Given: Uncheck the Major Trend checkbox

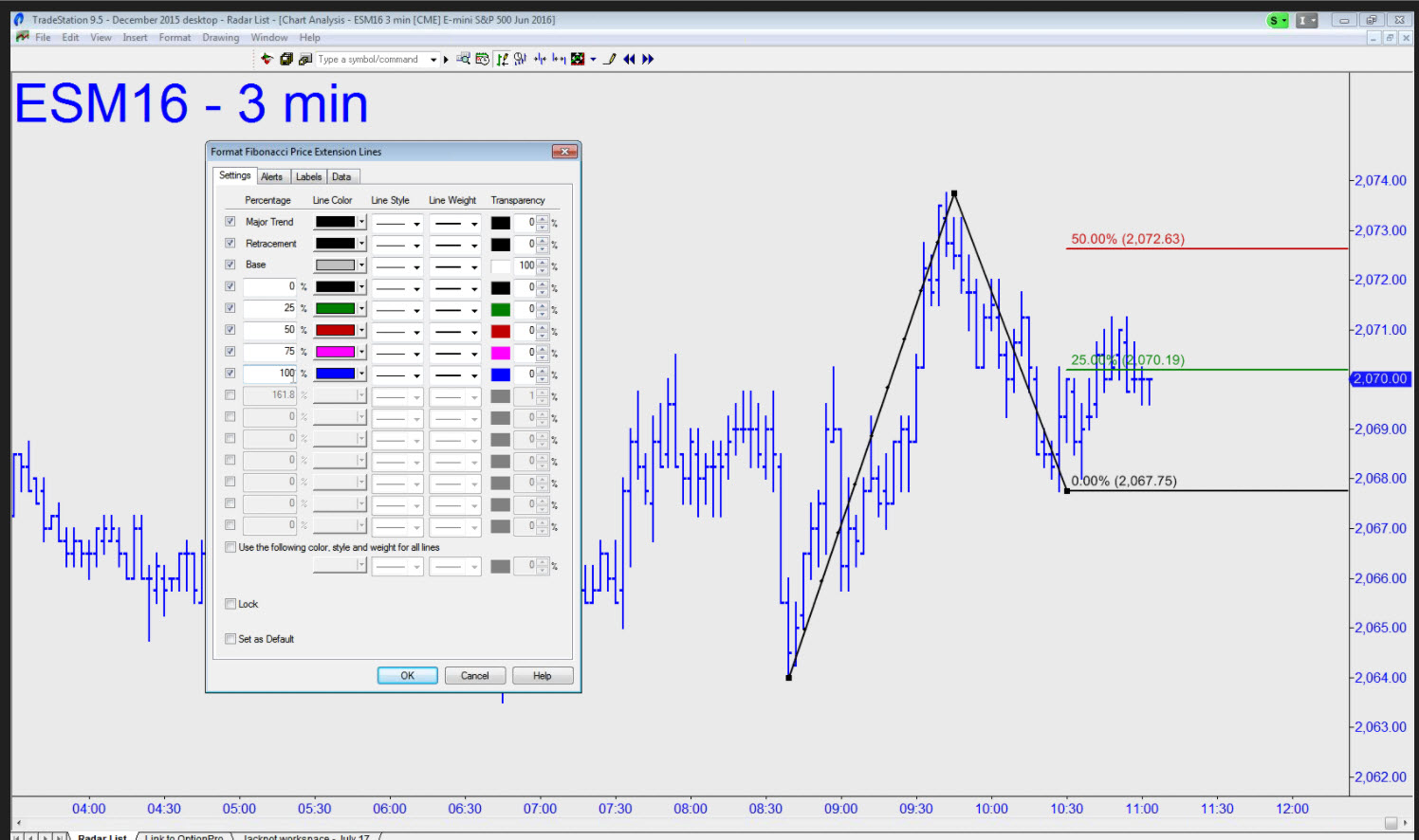Looking at the screenshot, I should [230, 222].
